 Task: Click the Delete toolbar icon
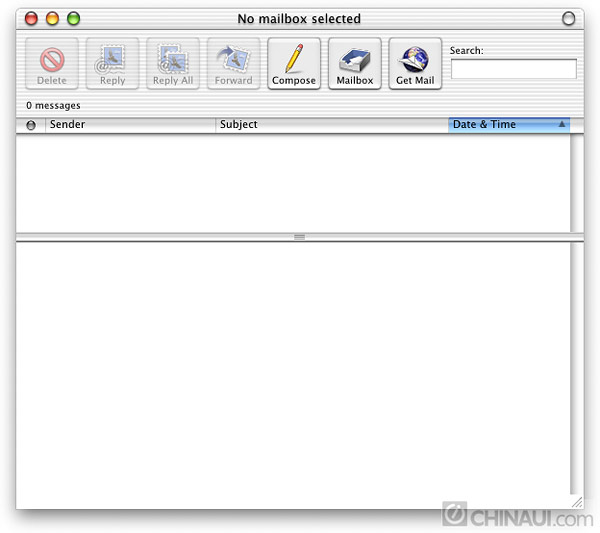pyautogui.click(x=52, y=64)
